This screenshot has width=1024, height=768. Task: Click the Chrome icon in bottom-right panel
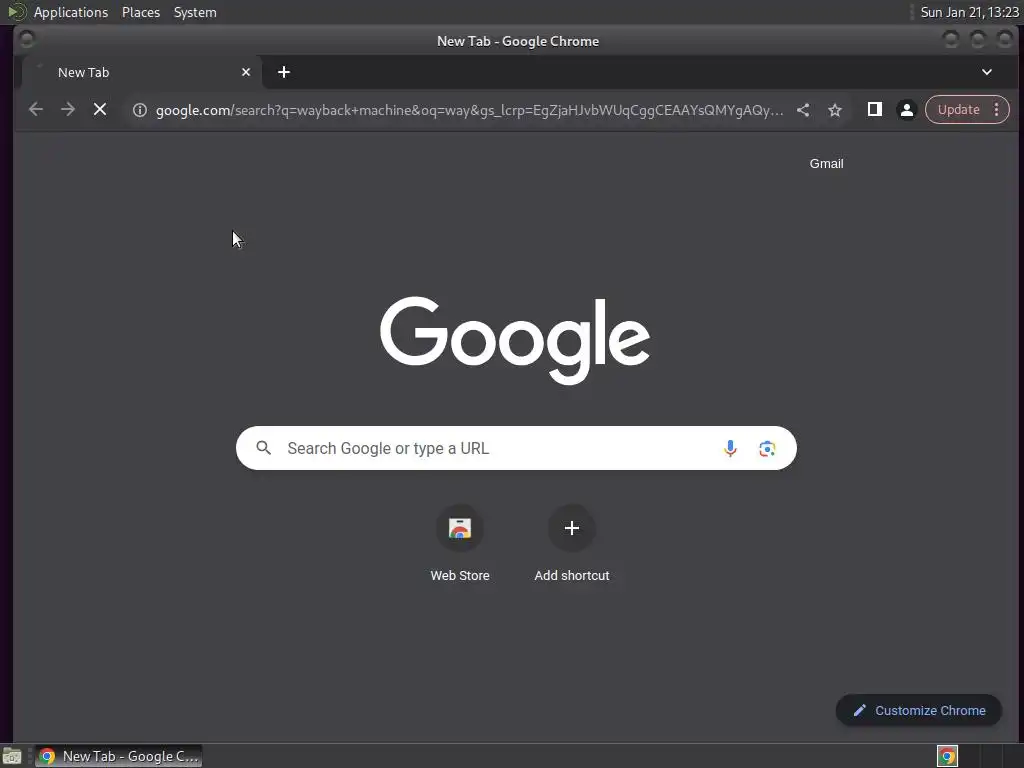tap(947, 756)
